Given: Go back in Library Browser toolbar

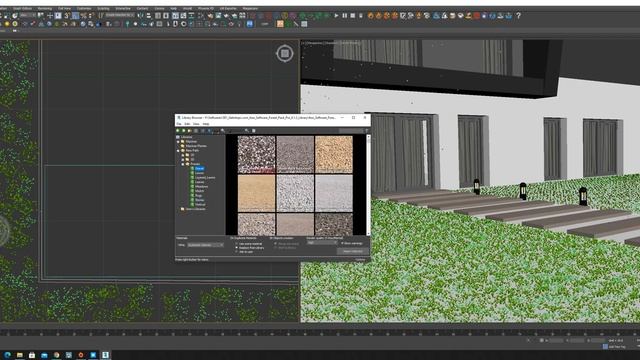Looking at the screenshot, I should point(177,131).
